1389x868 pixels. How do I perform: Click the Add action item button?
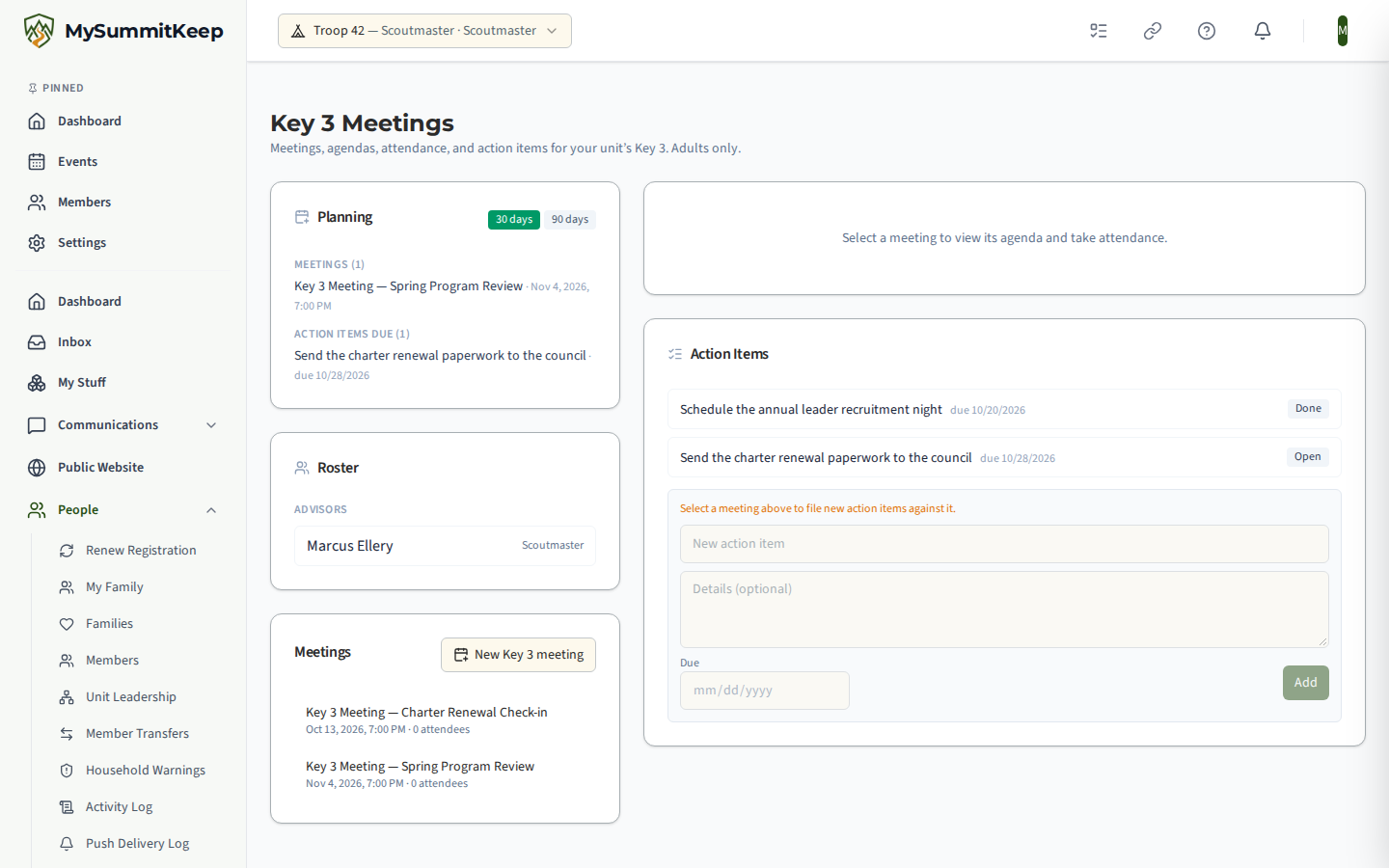[x=1306, y=683]
